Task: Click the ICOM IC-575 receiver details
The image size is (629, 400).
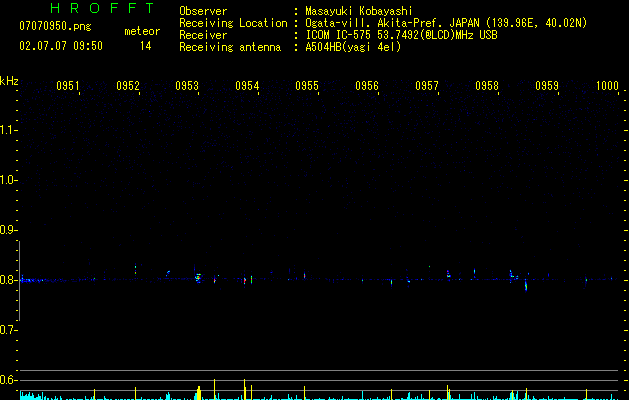Action: point(401,35)
